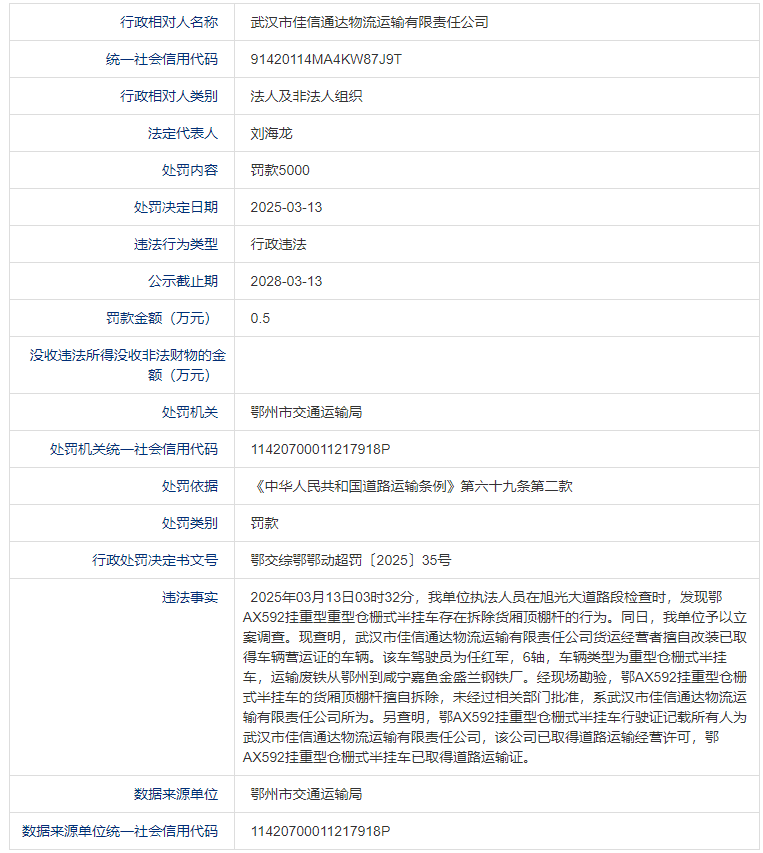Select the label '数据来源单位'

pyautogui.click(x=176, y=794)
